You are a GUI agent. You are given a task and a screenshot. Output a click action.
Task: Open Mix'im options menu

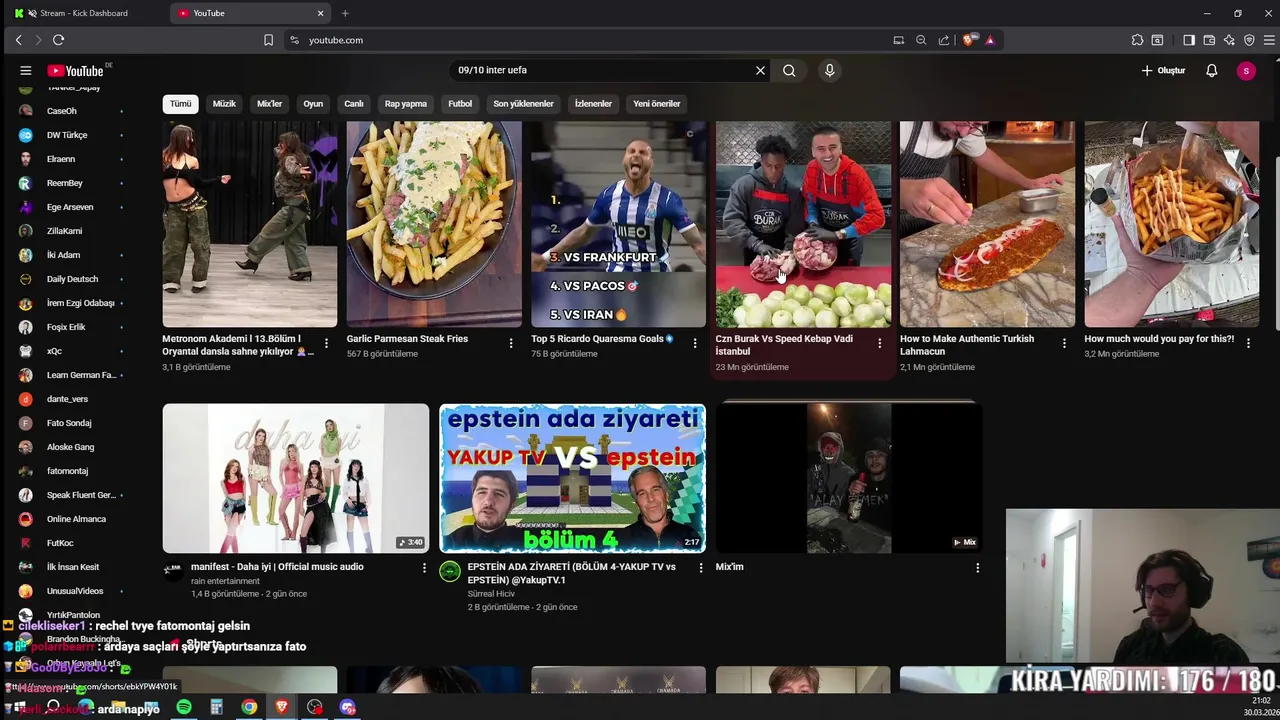coord(977,568)
